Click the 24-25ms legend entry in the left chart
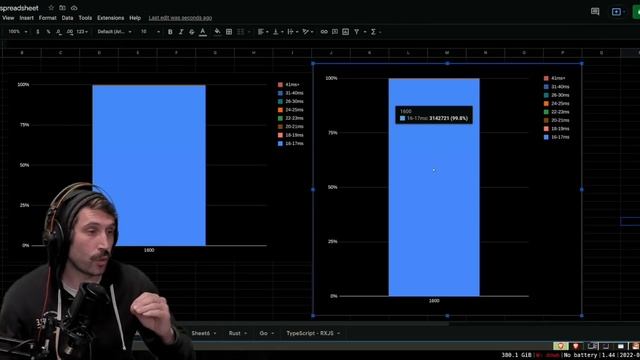 [291, 110]
